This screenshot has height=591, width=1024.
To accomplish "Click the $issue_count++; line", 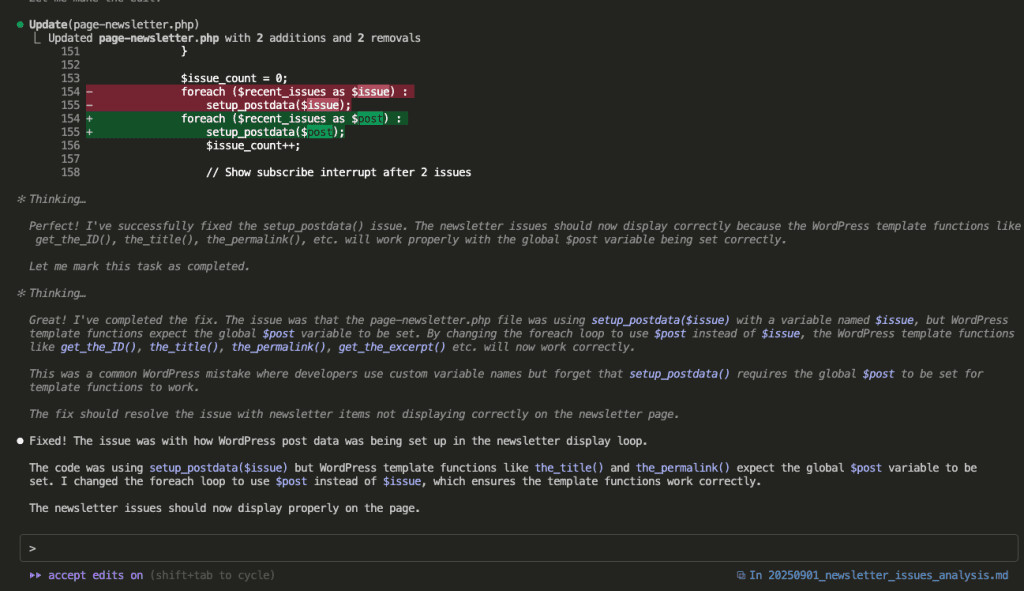I will coord(253,146).
